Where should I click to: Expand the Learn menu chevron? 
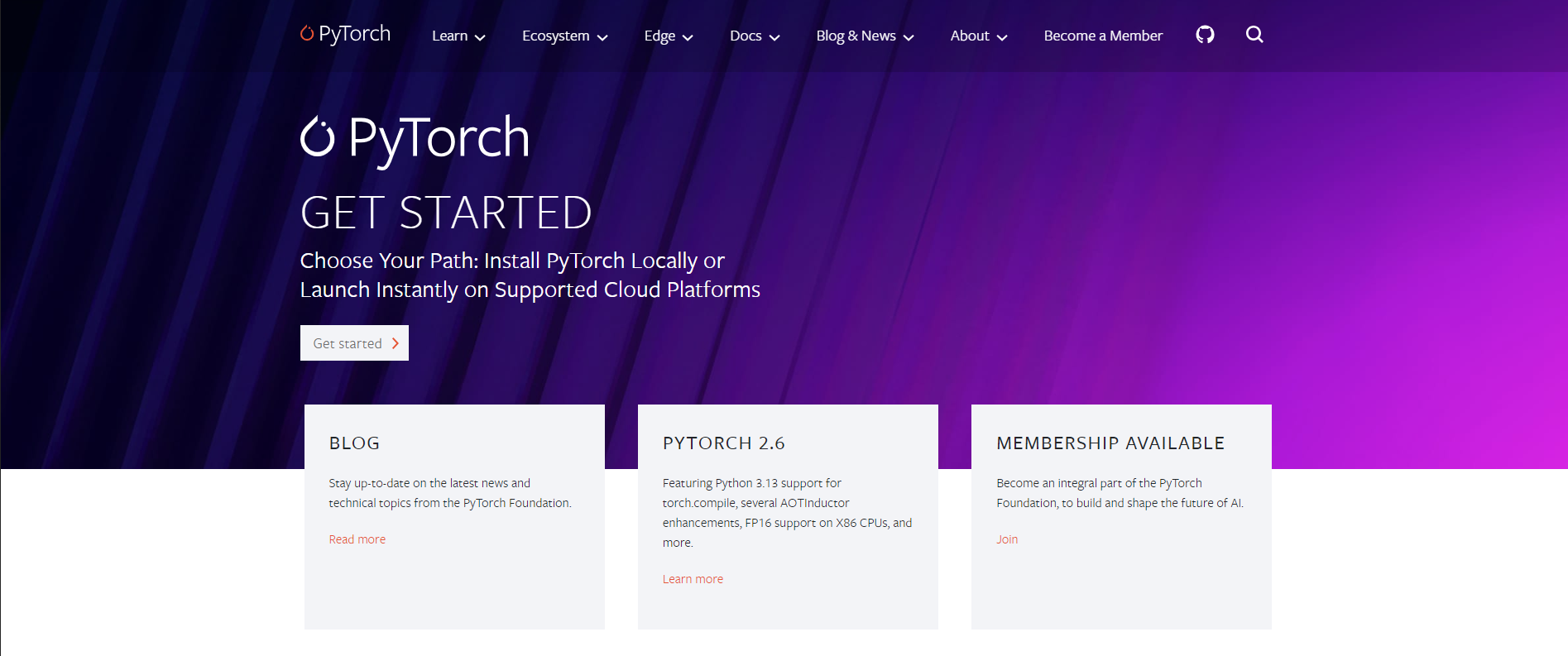click(480, 37)
